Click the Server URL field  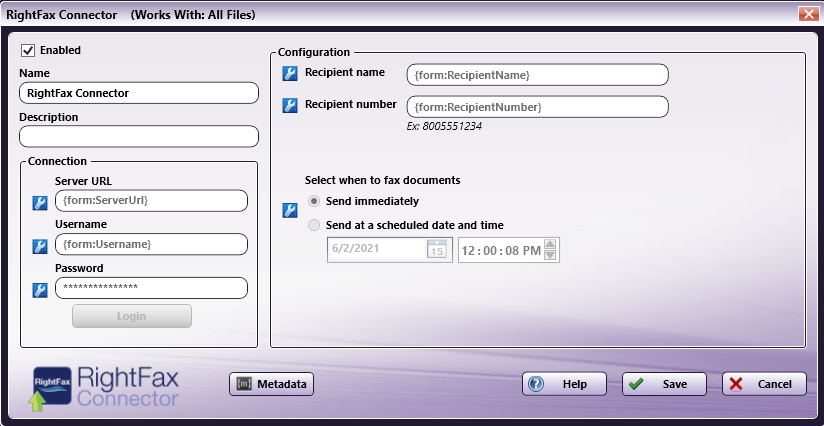pyautogui.click(x=151, y=201)
